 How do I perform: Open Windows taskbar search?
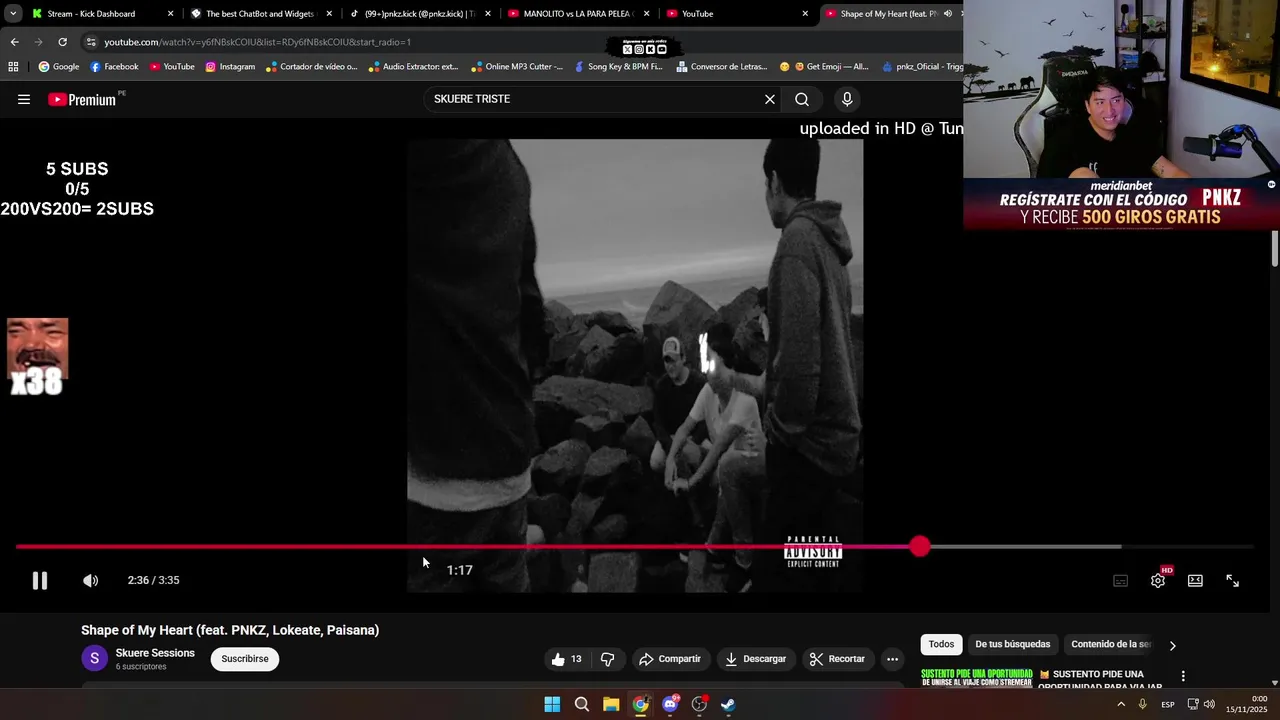click(x=582, y=705)
